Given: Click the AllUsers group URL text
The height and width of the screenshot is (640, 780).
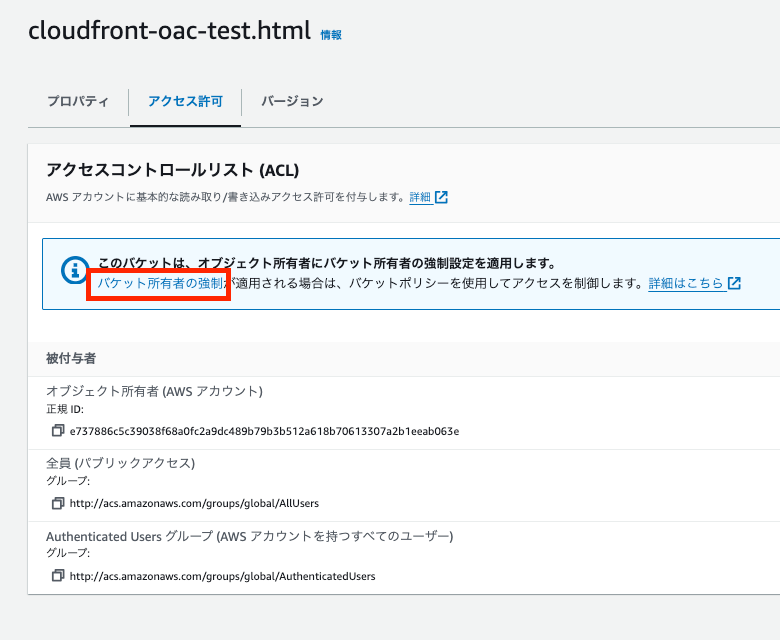Looking at the screenshot, I should tap(194, 503).
